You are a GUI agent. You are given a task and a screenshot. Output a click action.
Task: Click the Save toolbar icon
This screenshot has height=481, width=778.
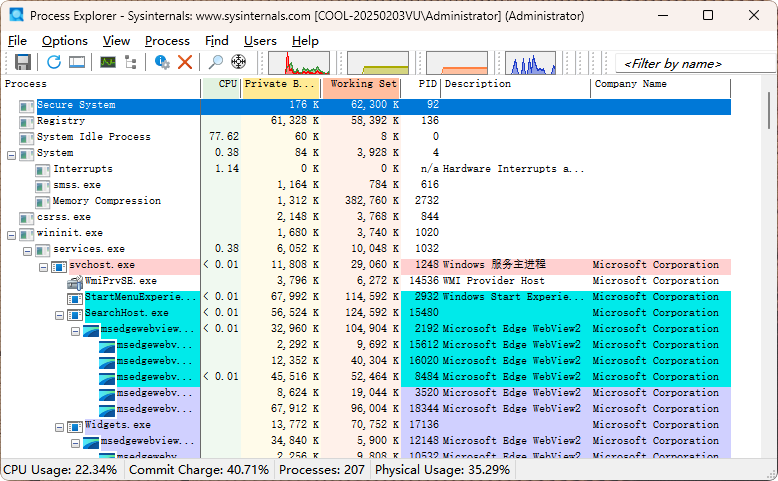click(x=22, y=62)
